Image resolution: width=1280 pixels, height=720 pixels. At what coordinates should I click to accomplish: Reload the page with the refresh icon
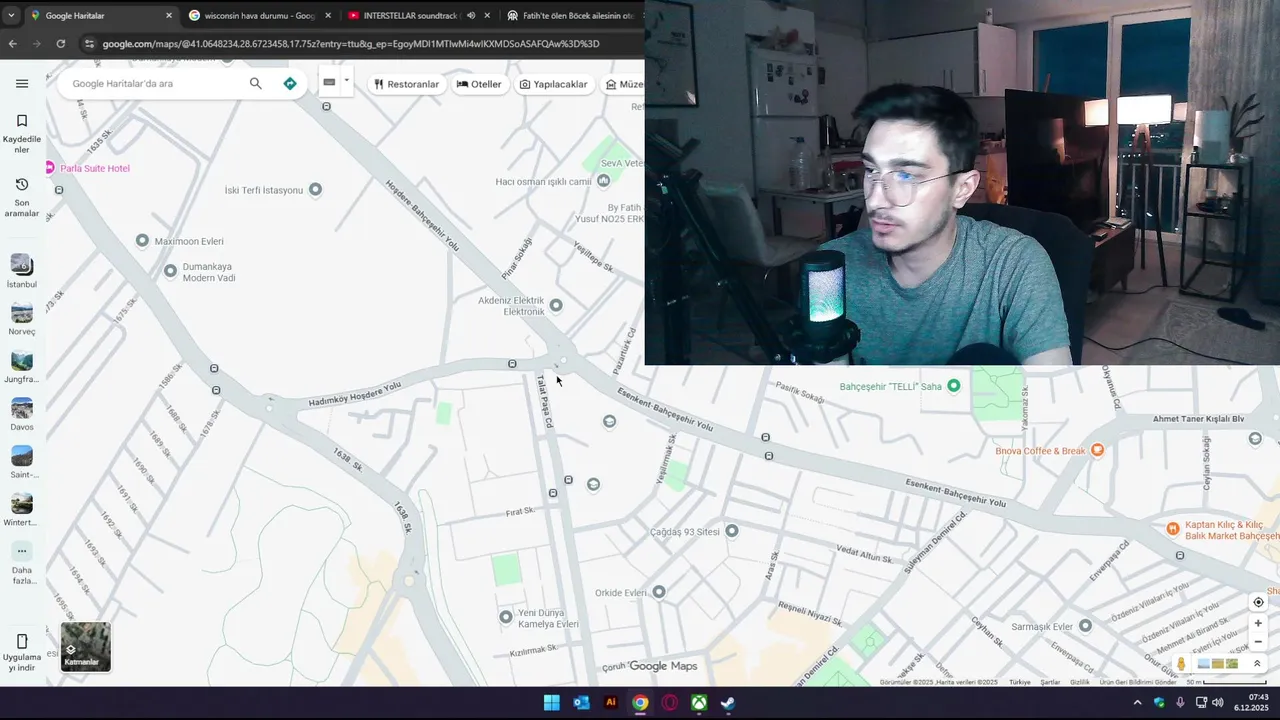tap(61, 44)
